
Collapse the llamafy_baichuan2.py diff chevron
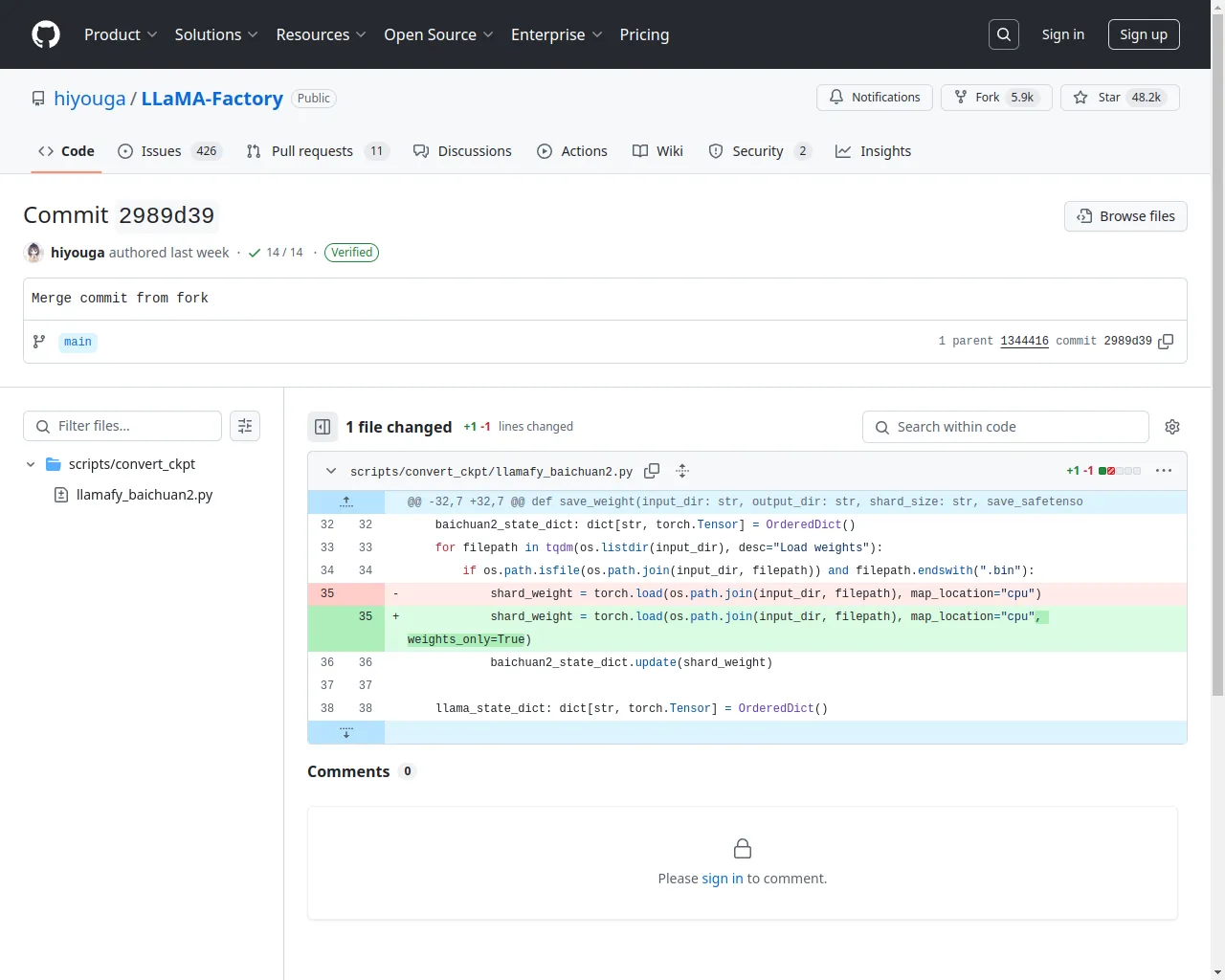331,471
